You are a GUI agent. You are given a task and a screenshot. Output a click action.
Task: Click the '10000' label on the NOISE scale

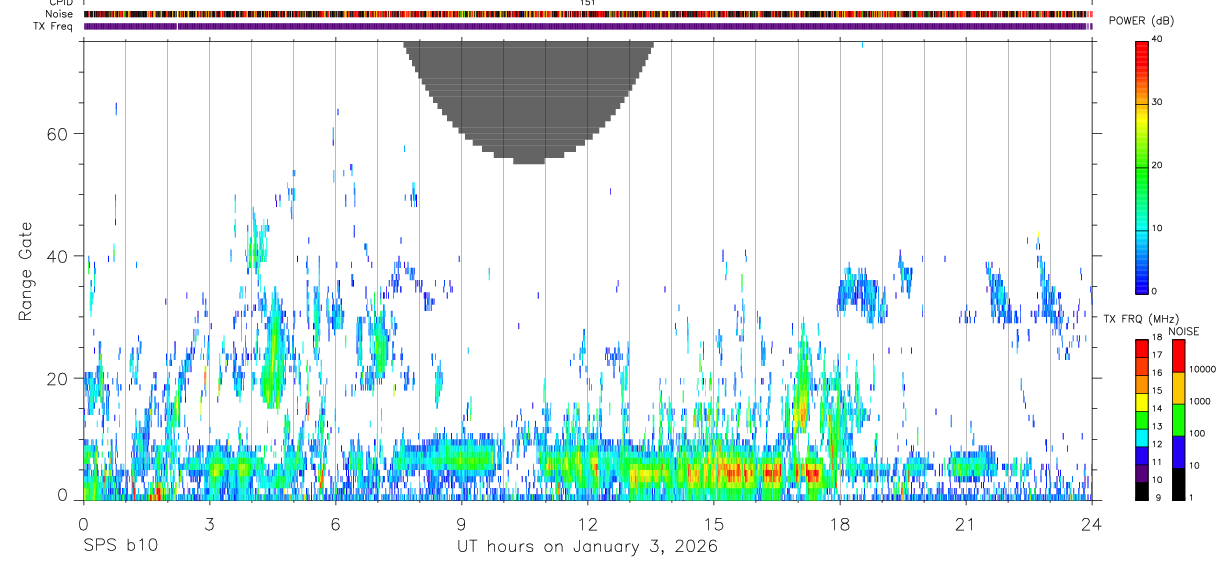point(1203,369)
